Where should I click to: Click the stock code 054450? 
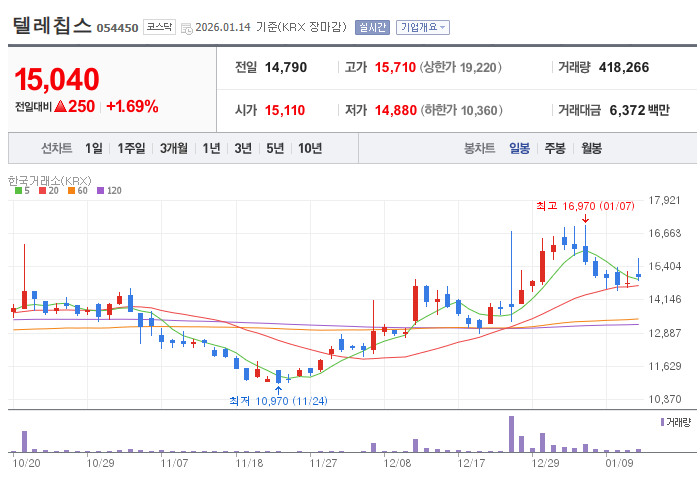coord(117,28)
